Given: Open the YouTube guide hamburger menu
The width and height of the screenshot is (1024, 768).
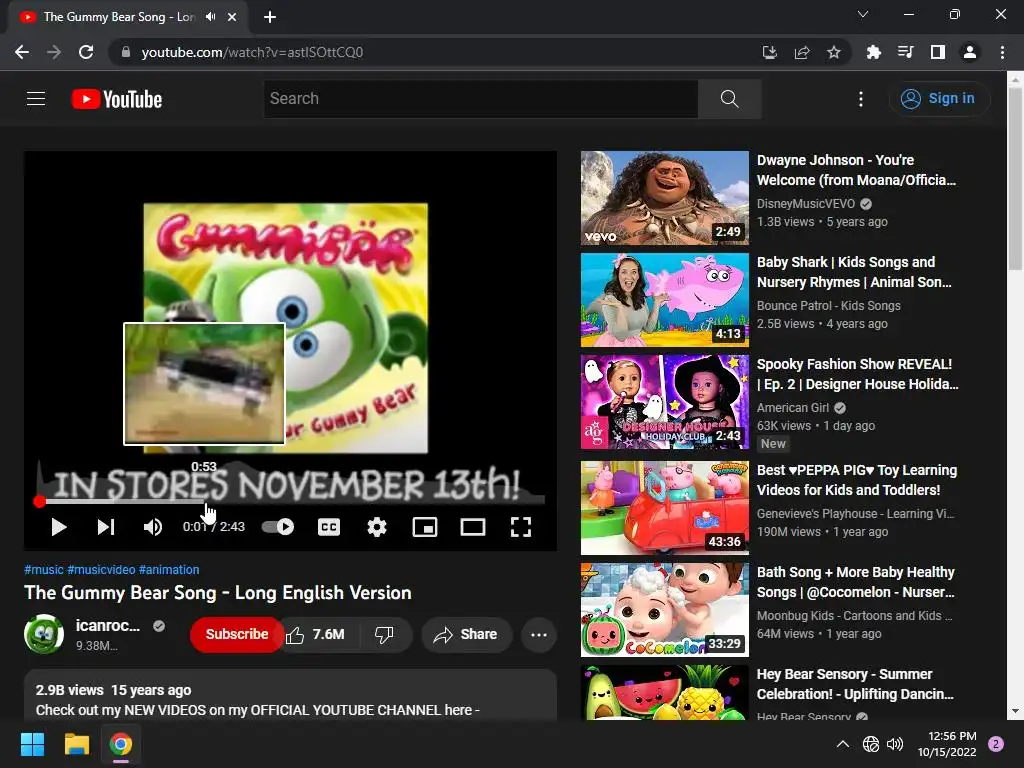Looking at the screenshot, I should (36, 99).
